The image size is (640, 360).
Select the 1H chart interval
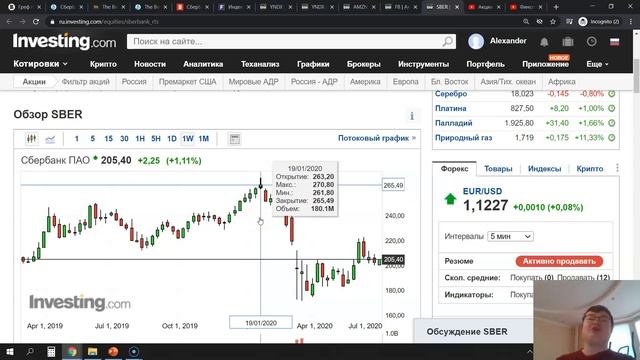click(140, 139)
